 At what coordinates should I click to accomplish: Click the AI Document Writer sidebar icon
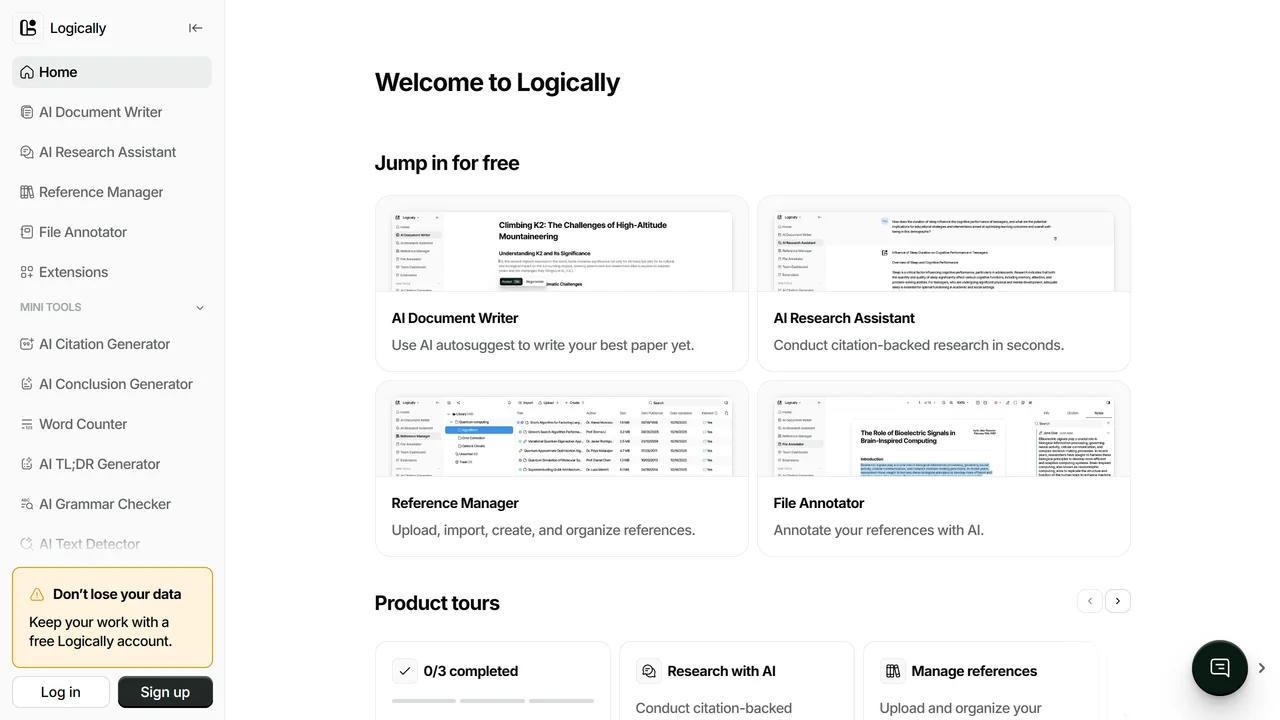27,112
